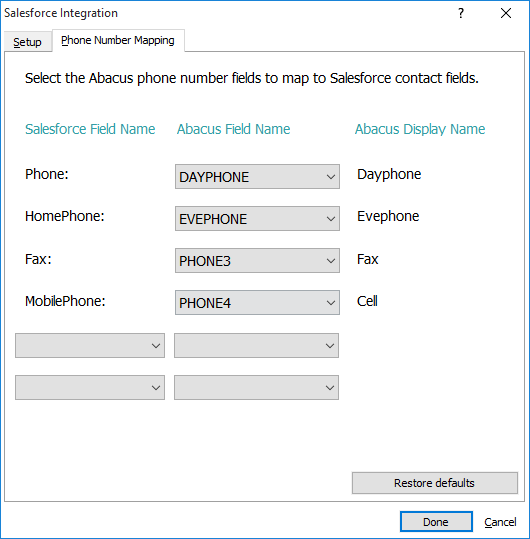Screen dimensions: 530x539
Task: Click the Dayphone display name text
Action: [389, 174]
